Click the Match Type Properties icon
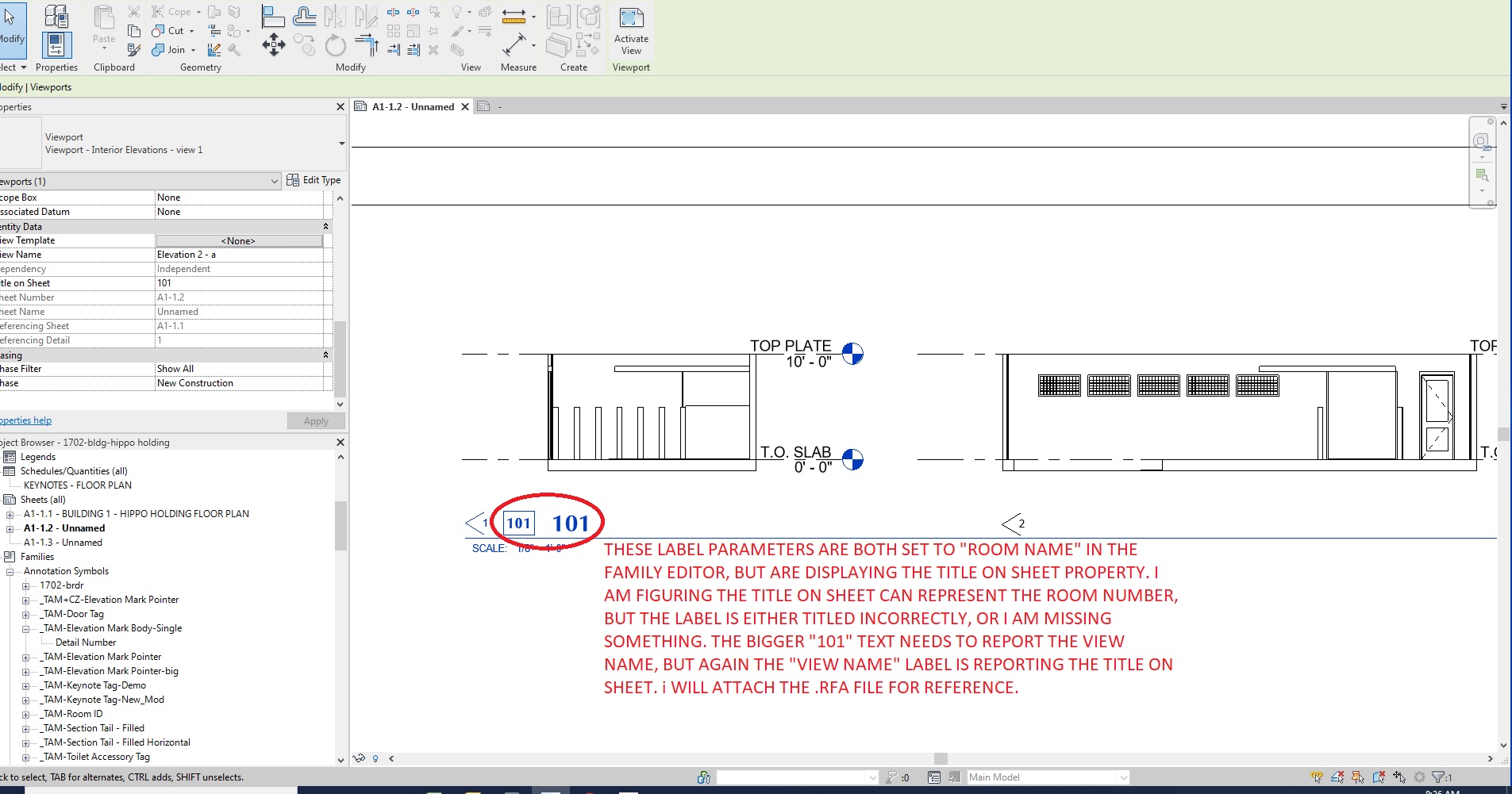This screenshot has height=794, width=1512. pos(134,50)
